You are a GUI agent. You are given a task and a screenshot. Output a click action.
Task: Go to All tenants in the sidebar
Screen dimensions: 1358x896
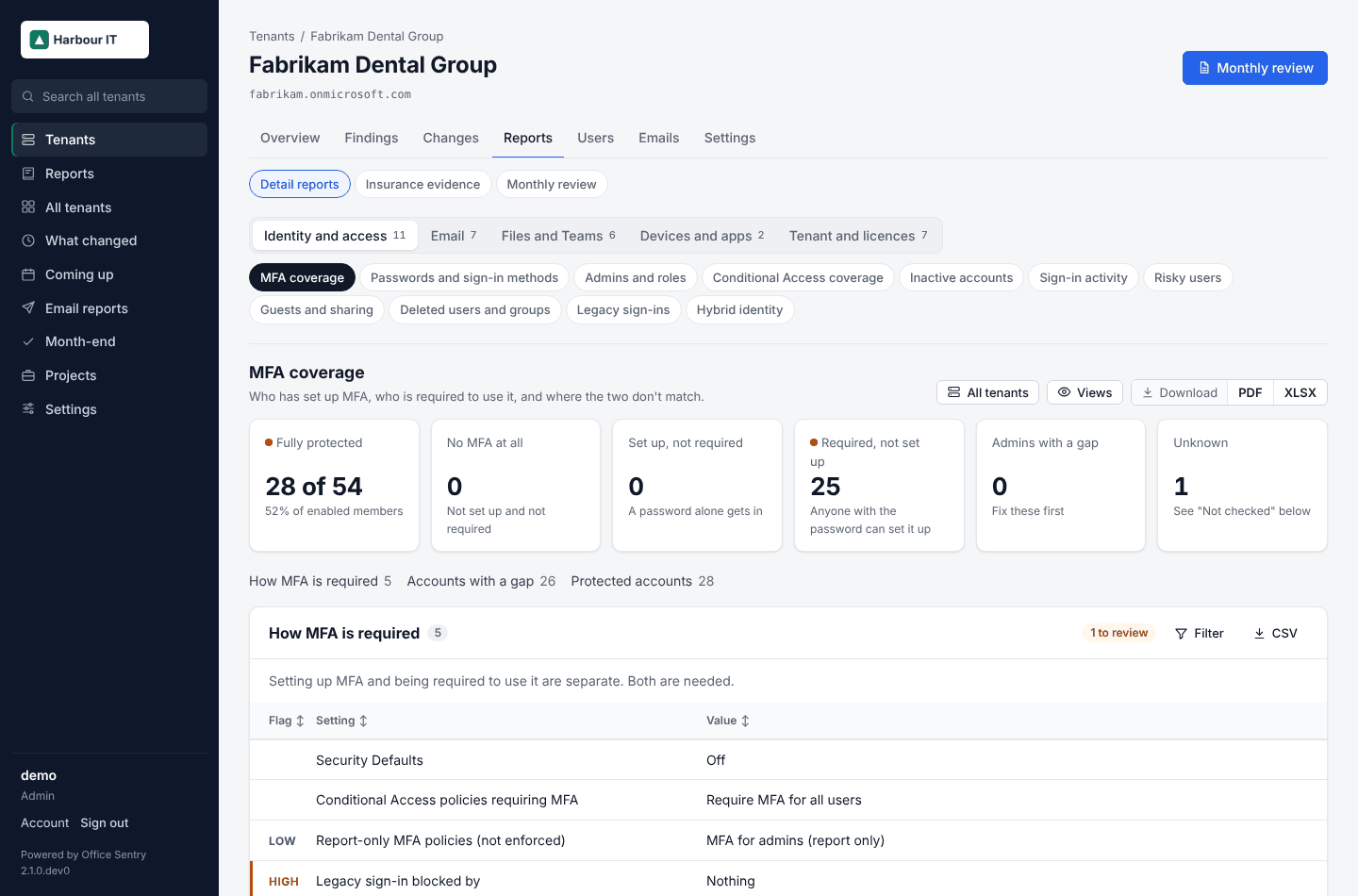pos(109,207)
